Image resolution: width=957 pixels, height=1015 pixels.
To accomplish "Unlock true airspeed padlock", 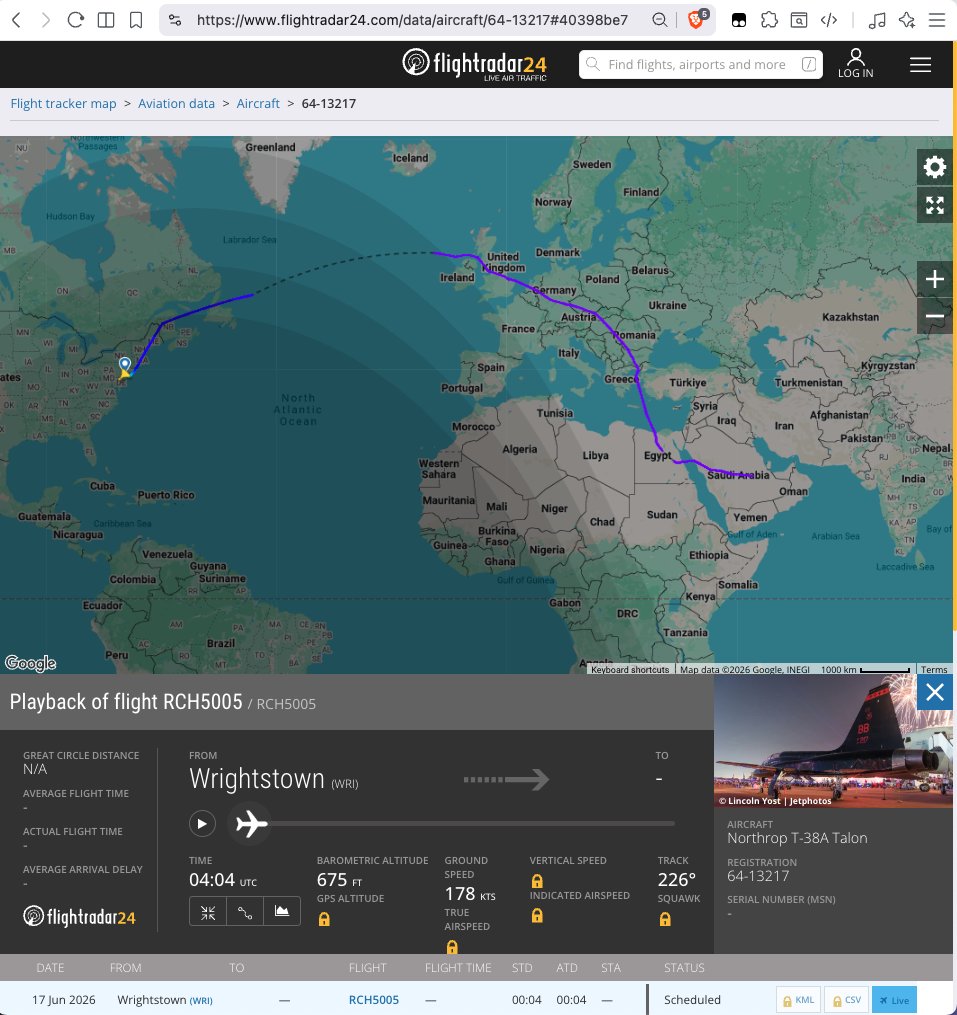I will 452,947.
